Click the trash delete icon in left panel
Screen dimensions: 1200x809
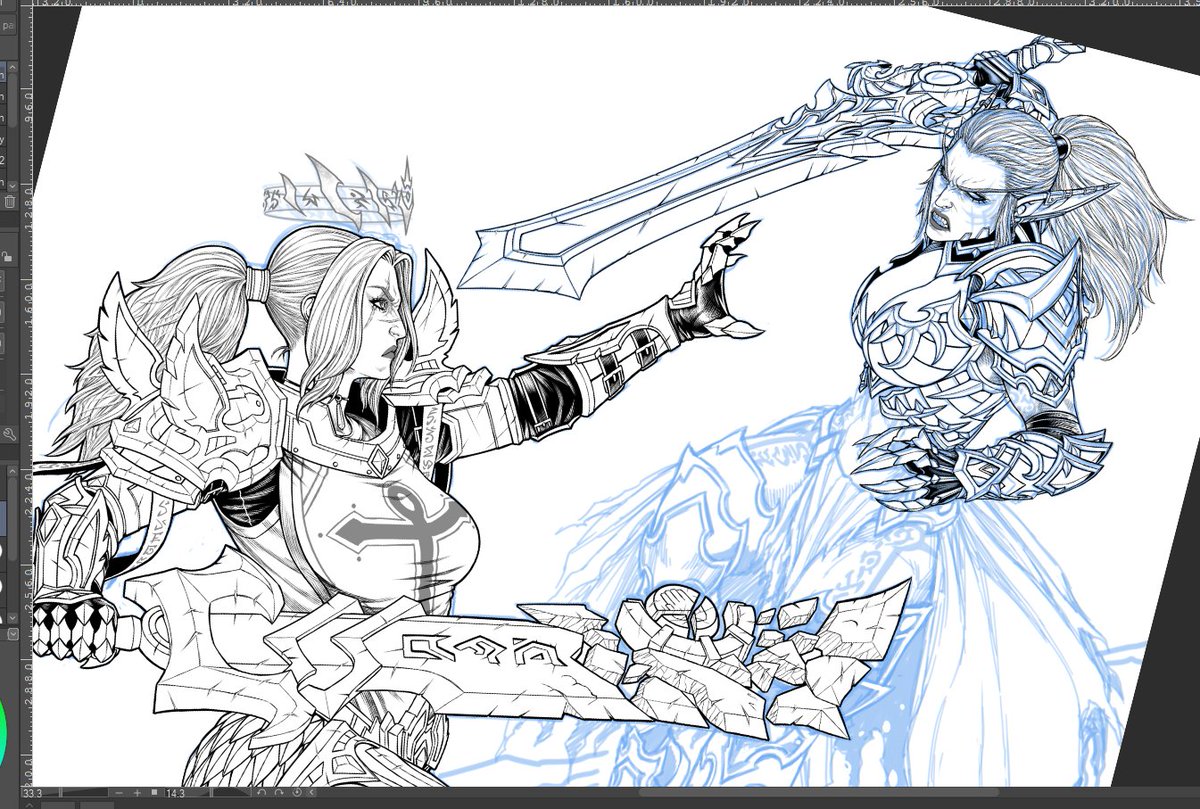(x=9, y=201)
